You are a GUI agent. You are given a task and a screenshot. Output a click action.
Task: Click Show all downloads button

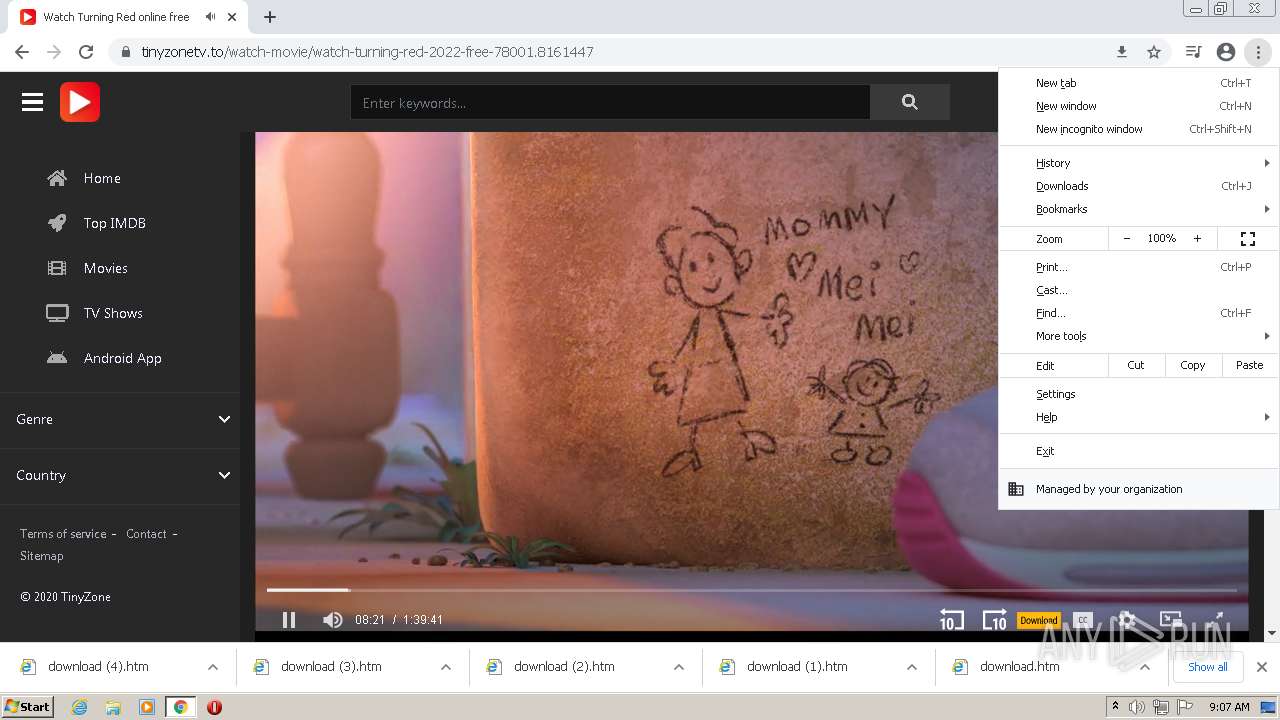(x=1207, y=667)
